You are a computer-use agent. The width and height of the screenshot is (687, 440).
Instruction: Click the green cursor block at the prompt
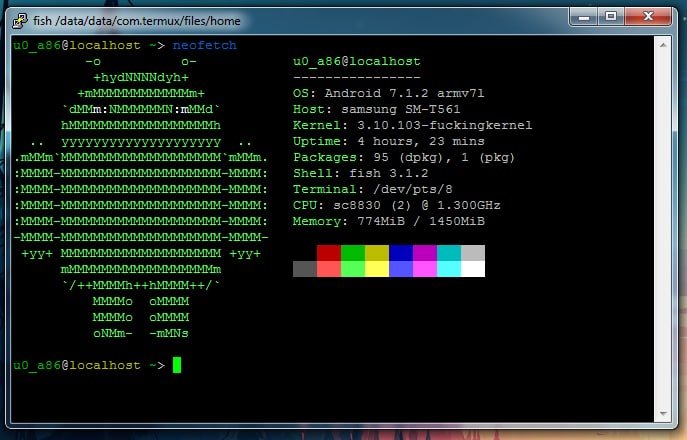[x=177, y=365]
